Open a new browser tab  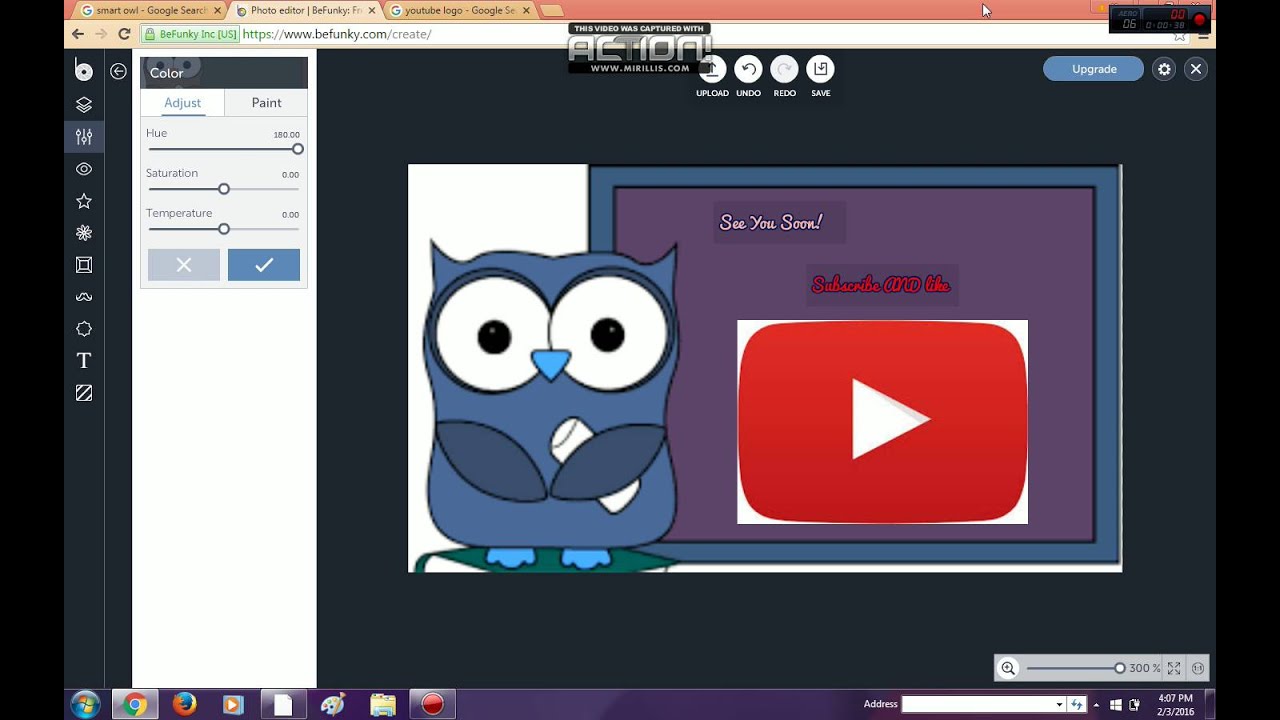551,11
